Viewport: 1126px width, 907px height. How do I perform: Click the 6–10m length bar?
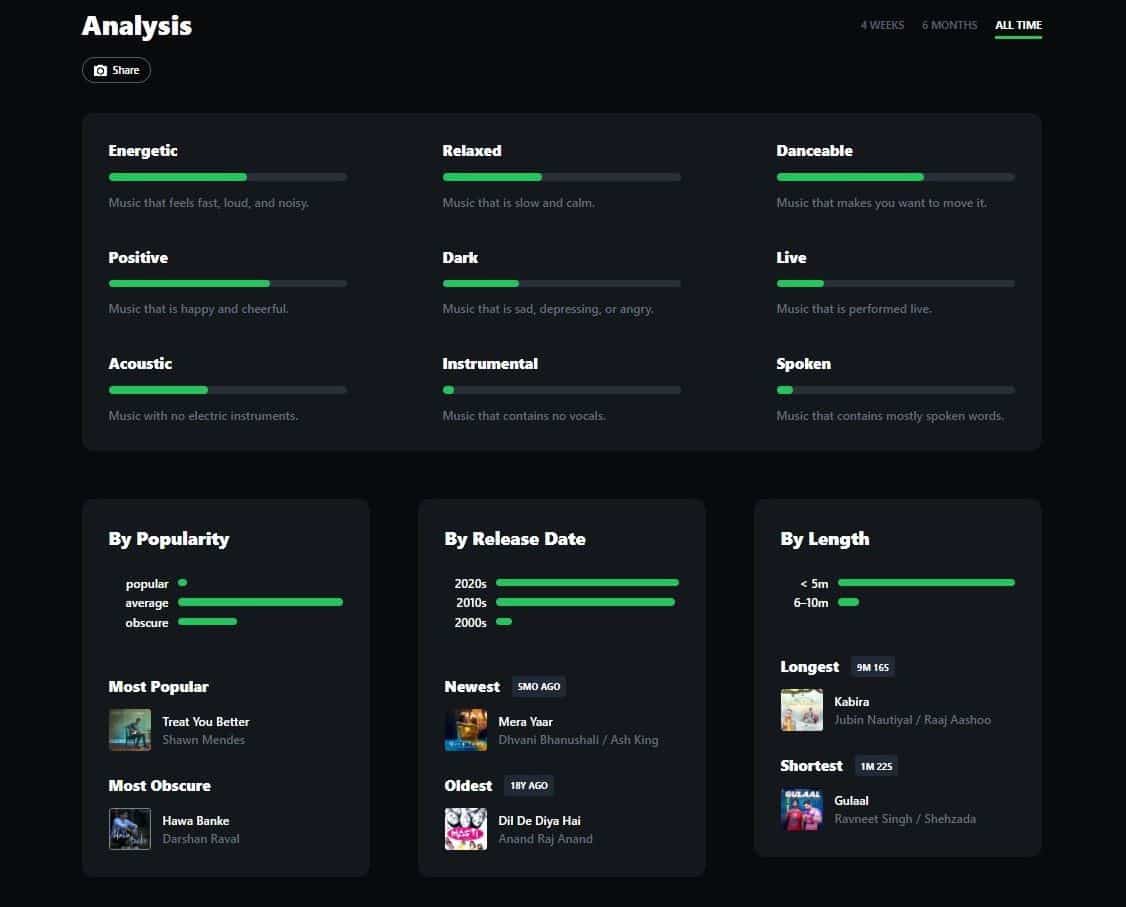pos(848,602)
